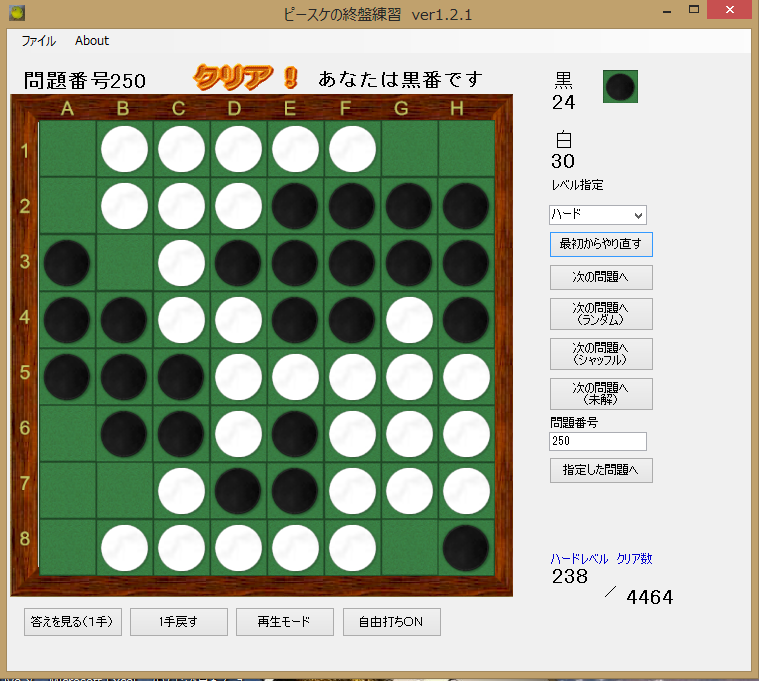The height and width of the screenshot is (681, 759).
Task: Place a disc on empty square A1
Action: coord(67,149)
